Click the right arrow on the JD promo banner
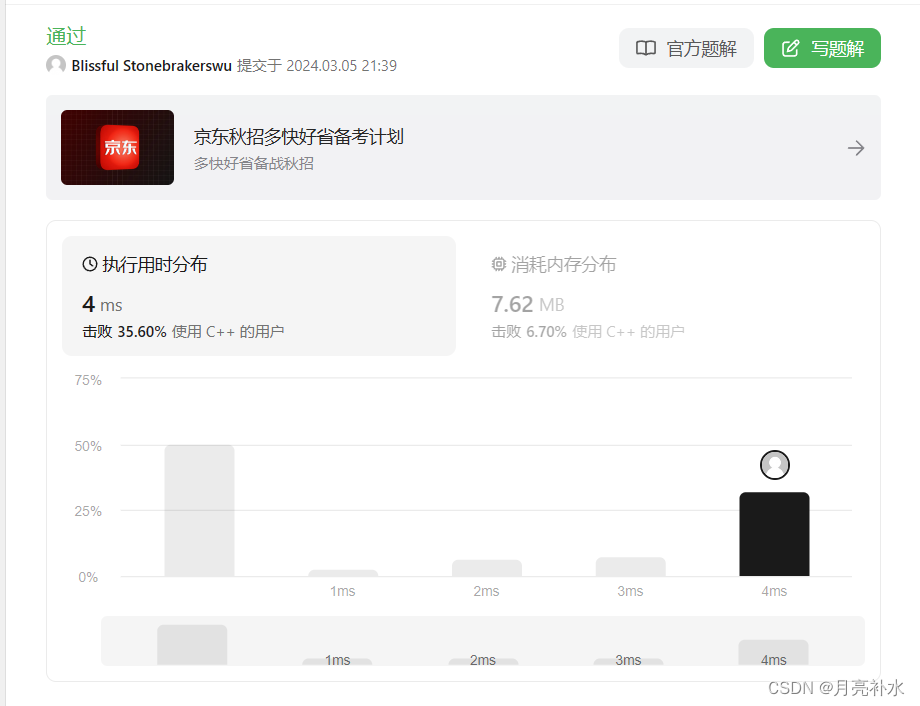 (856, 147)
